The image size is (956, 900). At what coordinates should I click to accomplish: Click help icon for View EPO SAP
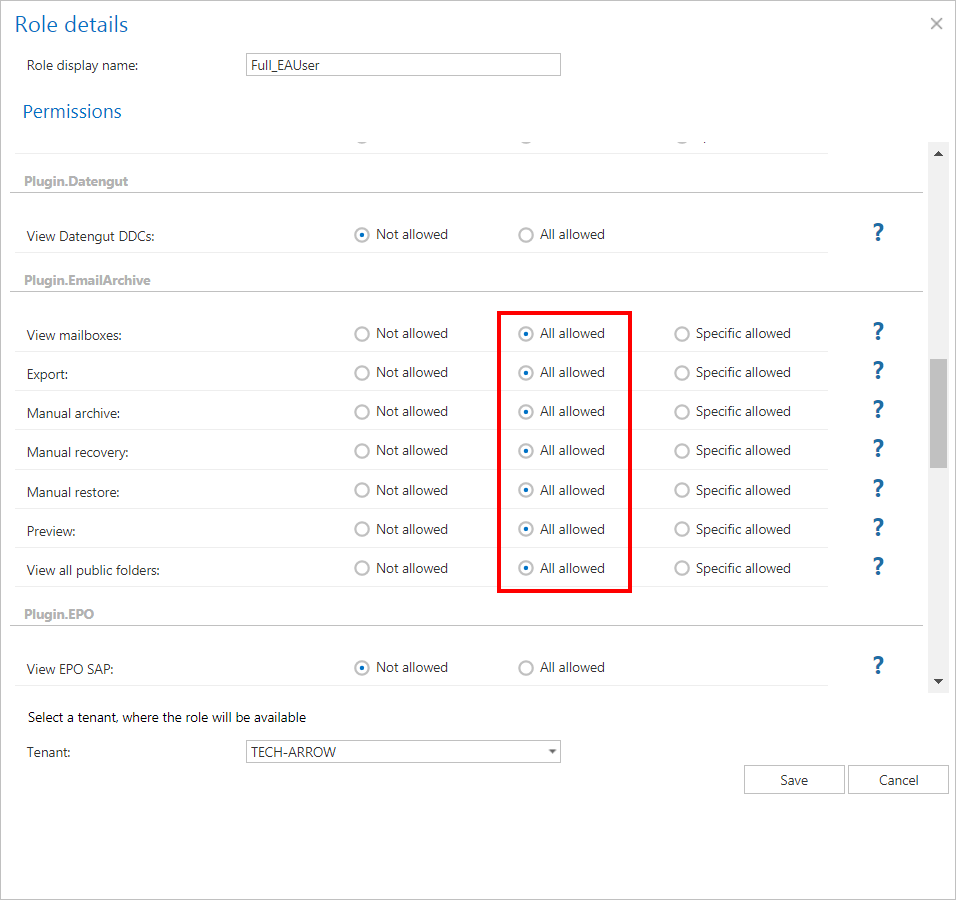(878, 666)
